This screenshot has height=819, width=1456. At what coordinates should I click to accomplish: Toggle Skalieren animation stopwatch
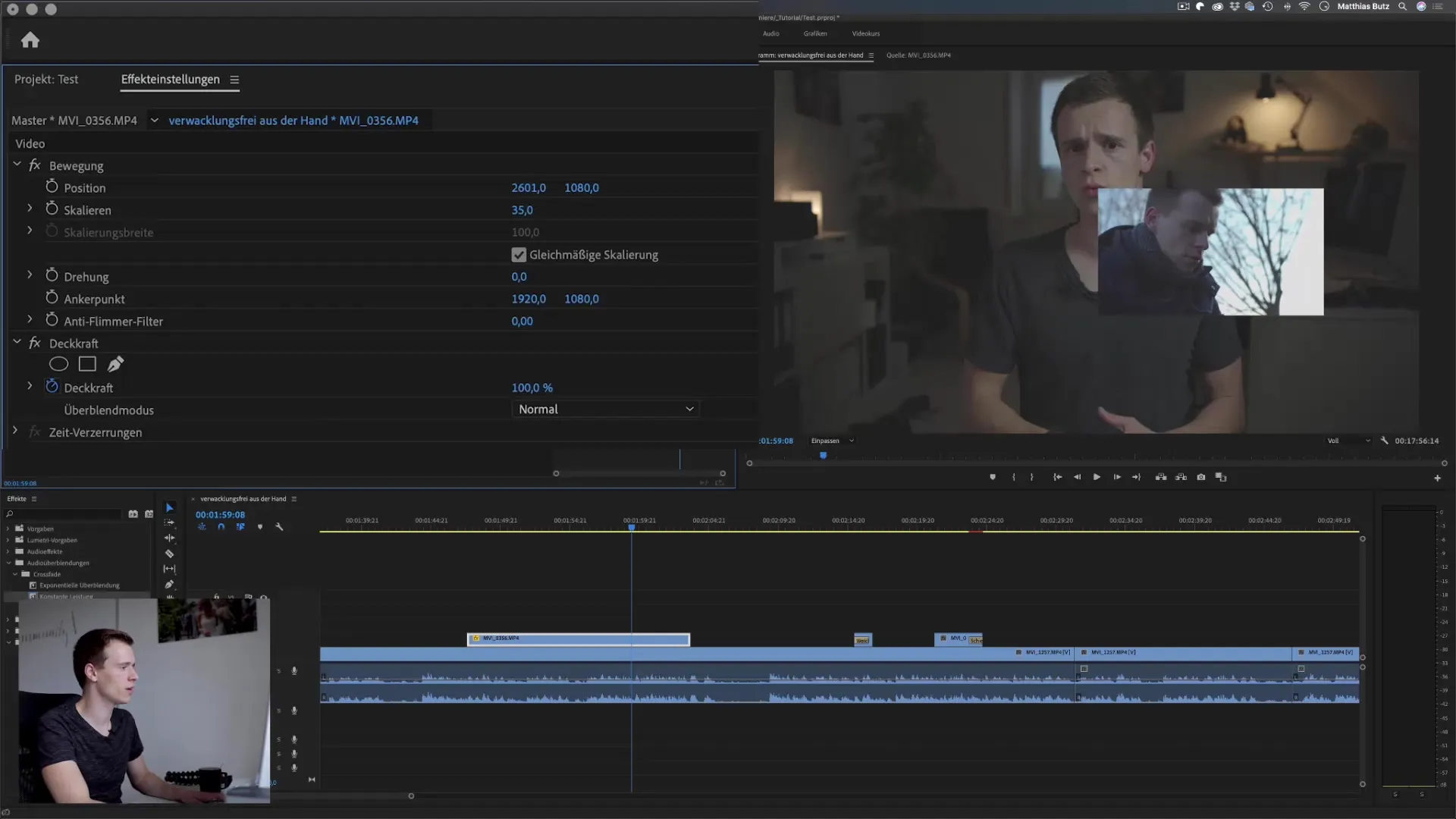click(52, 209)
